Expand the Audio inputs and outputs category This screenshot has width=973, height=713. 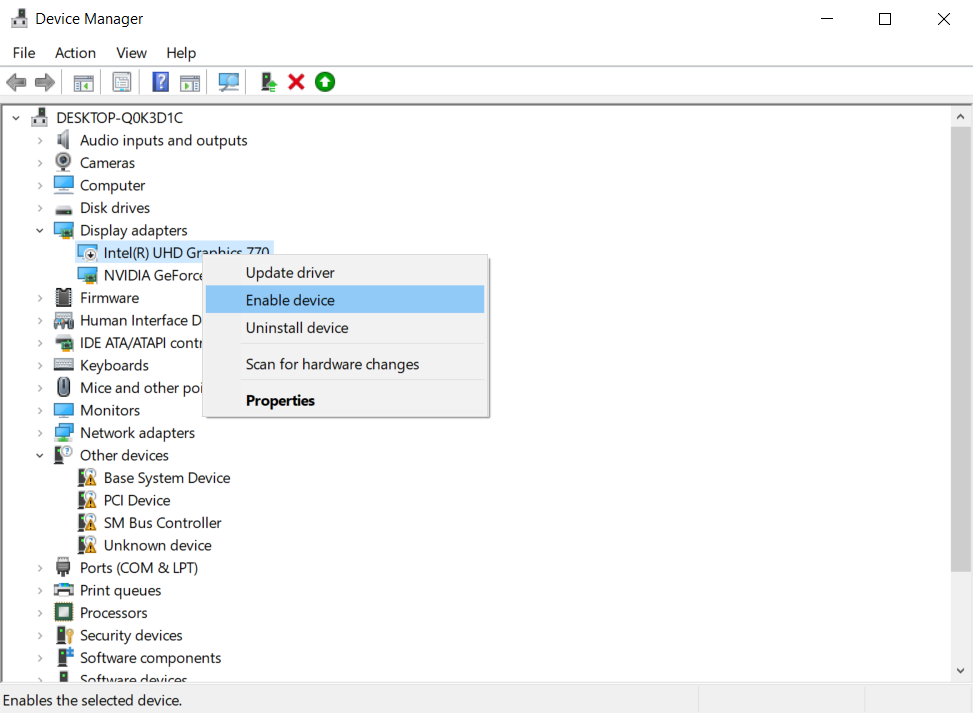40,141
